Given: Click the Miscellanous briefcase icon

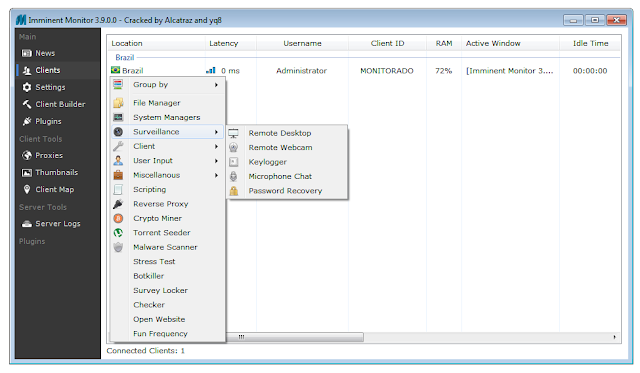Looking at the screenshot, I should [118, 175].
